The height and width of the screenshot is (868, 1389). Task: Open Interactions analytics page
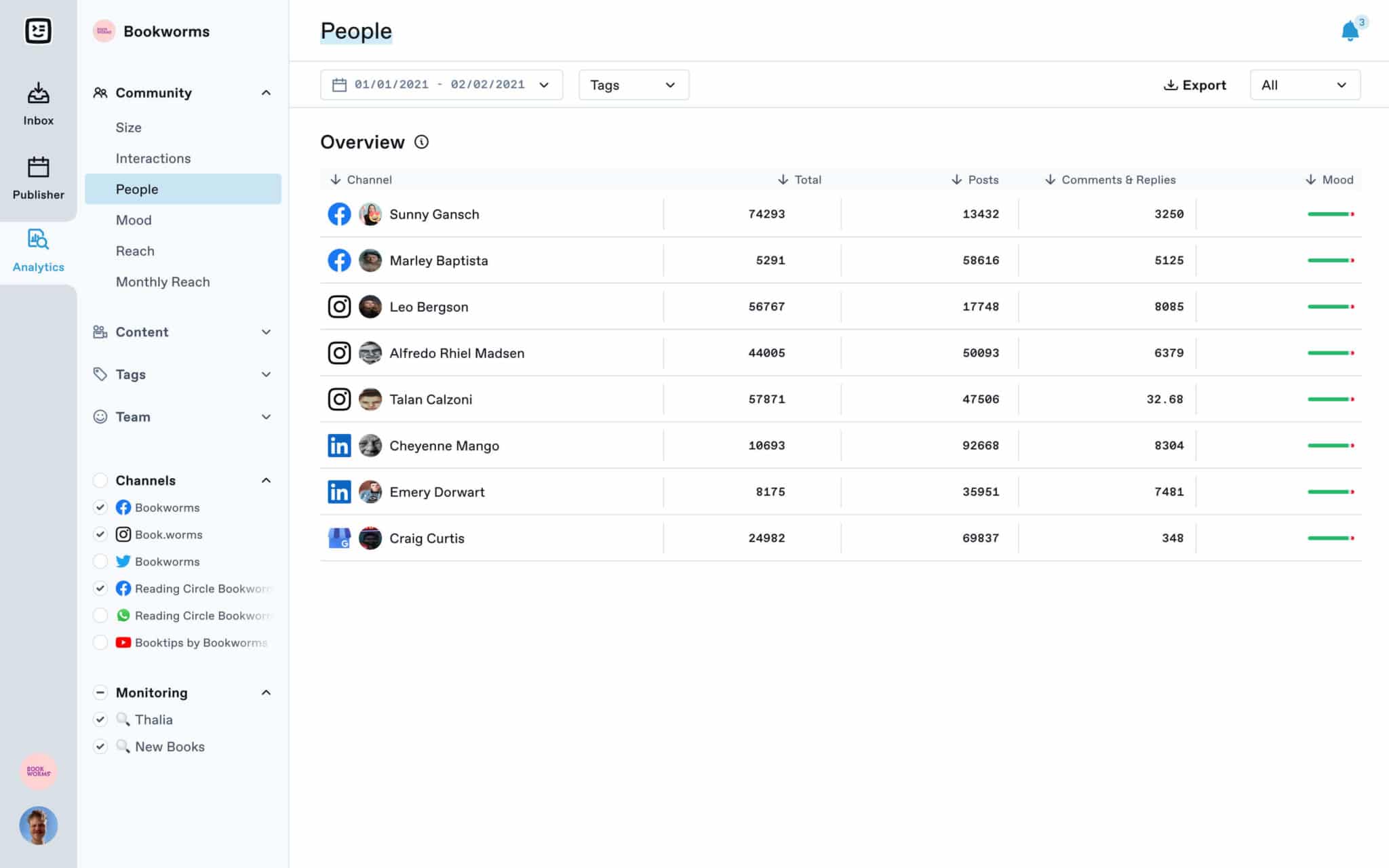point(153,158)
